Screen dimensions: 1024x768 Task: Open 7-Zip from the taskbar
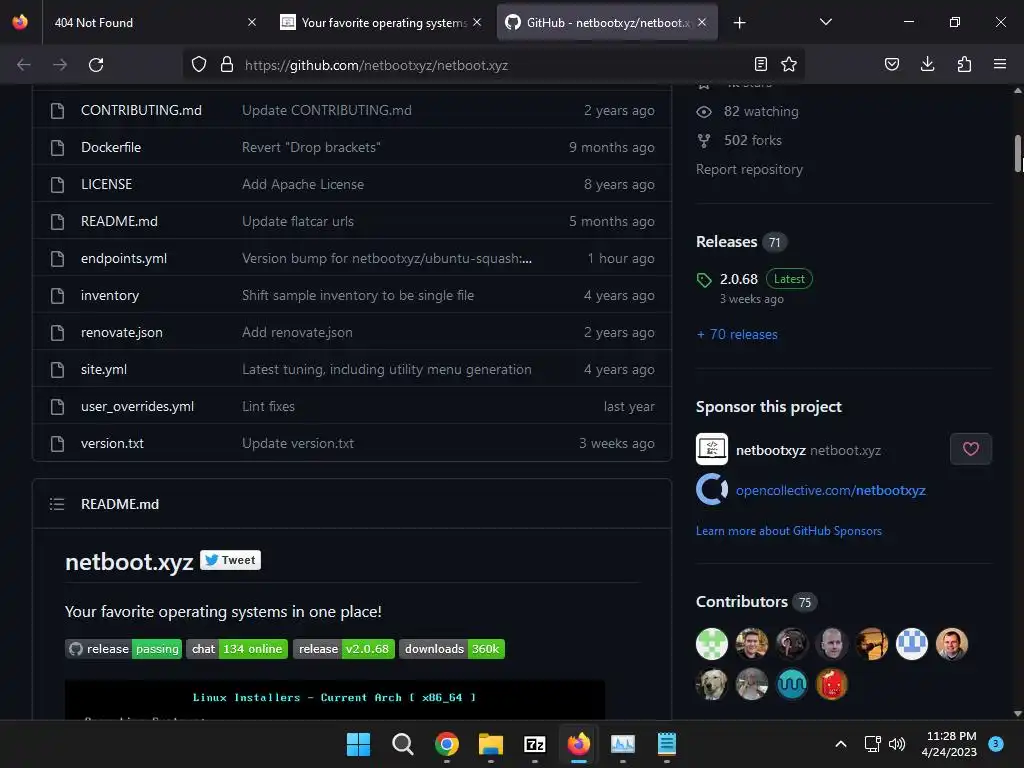(x=535, y=744)
